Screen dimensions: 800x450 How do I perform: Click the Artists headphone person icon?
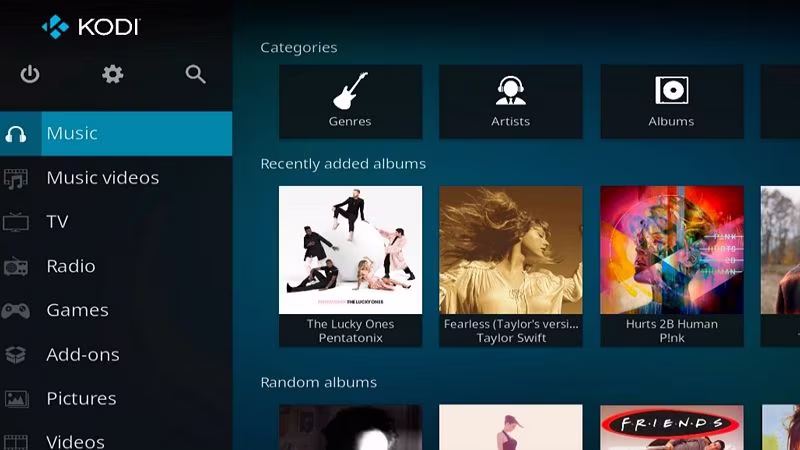(x=511, y=90)
